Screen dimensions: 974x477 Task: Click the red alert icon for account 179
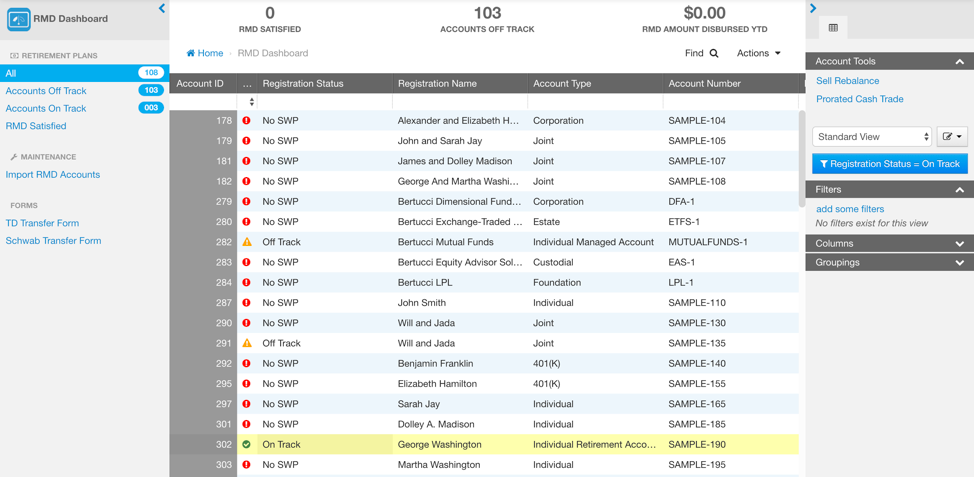247,141
